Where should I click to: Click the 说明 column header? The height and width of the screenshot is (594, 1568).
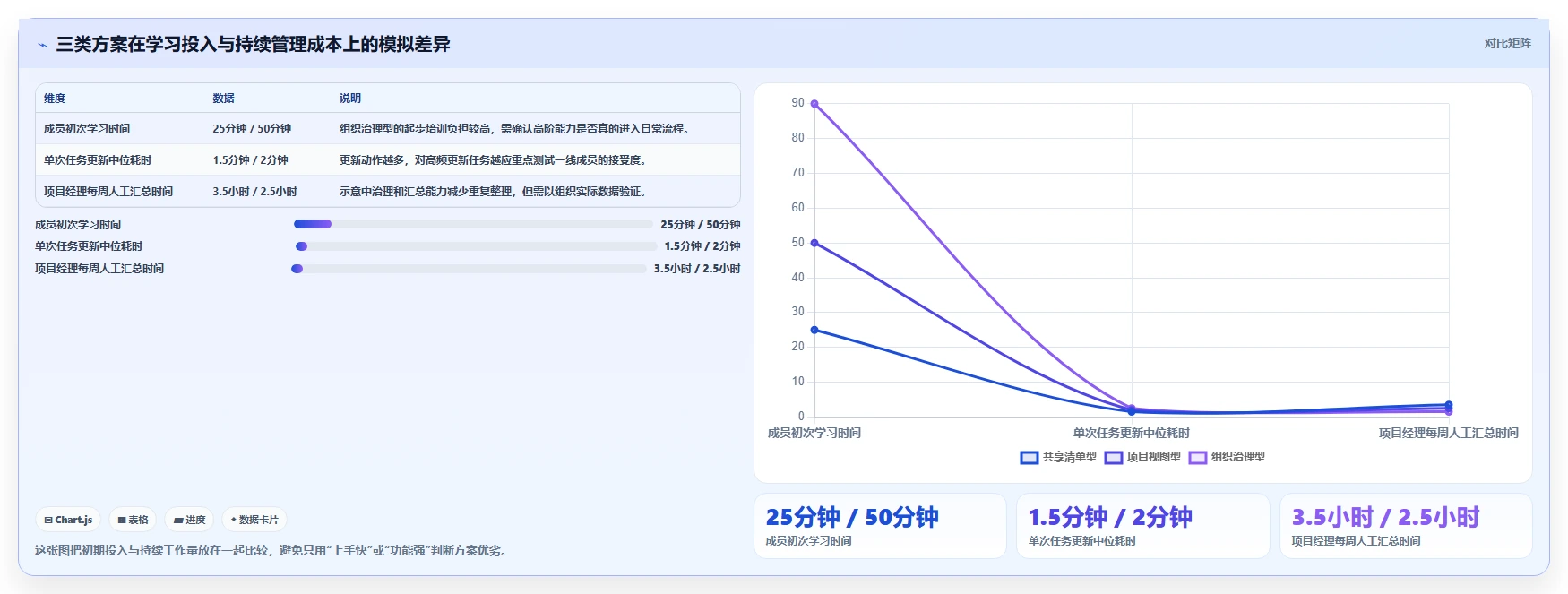click(x=350, y=99)
